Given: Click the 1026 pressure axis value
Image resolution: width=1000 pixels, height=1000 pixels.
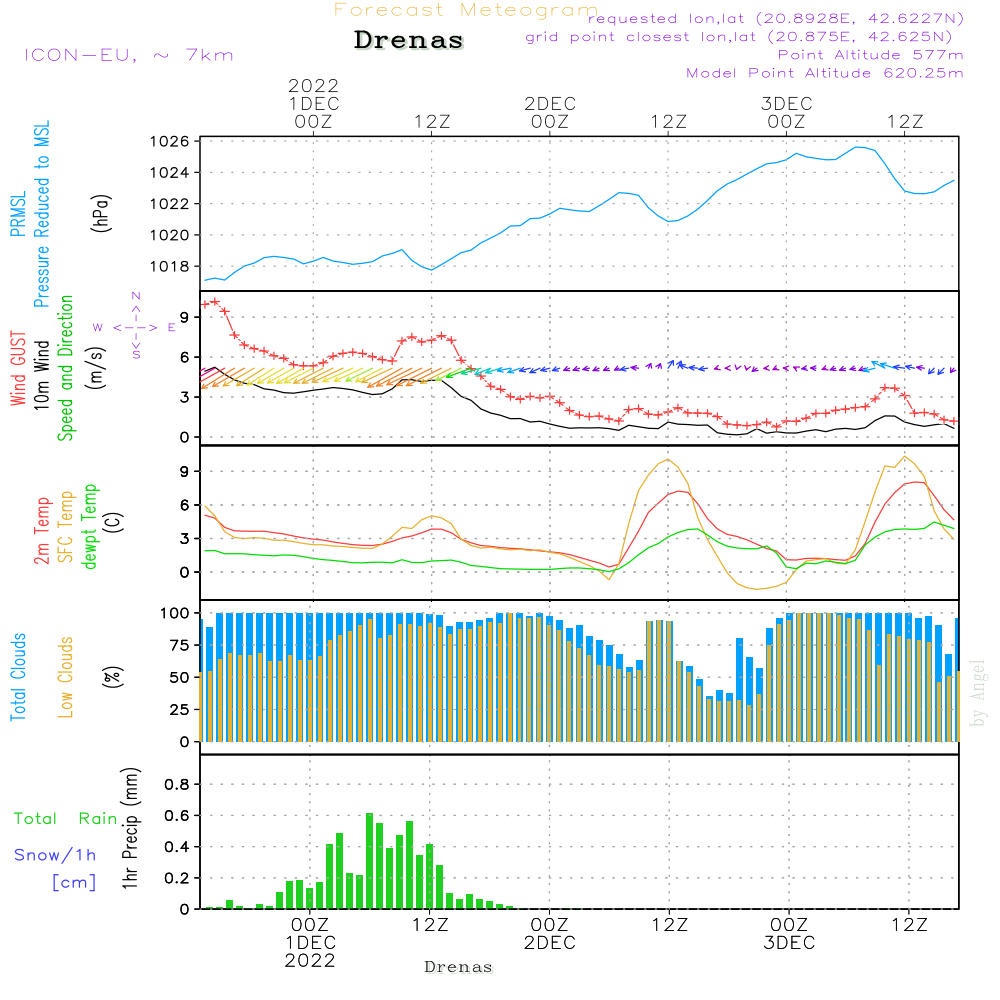Looking at the screenshot, I should point(170,142).
